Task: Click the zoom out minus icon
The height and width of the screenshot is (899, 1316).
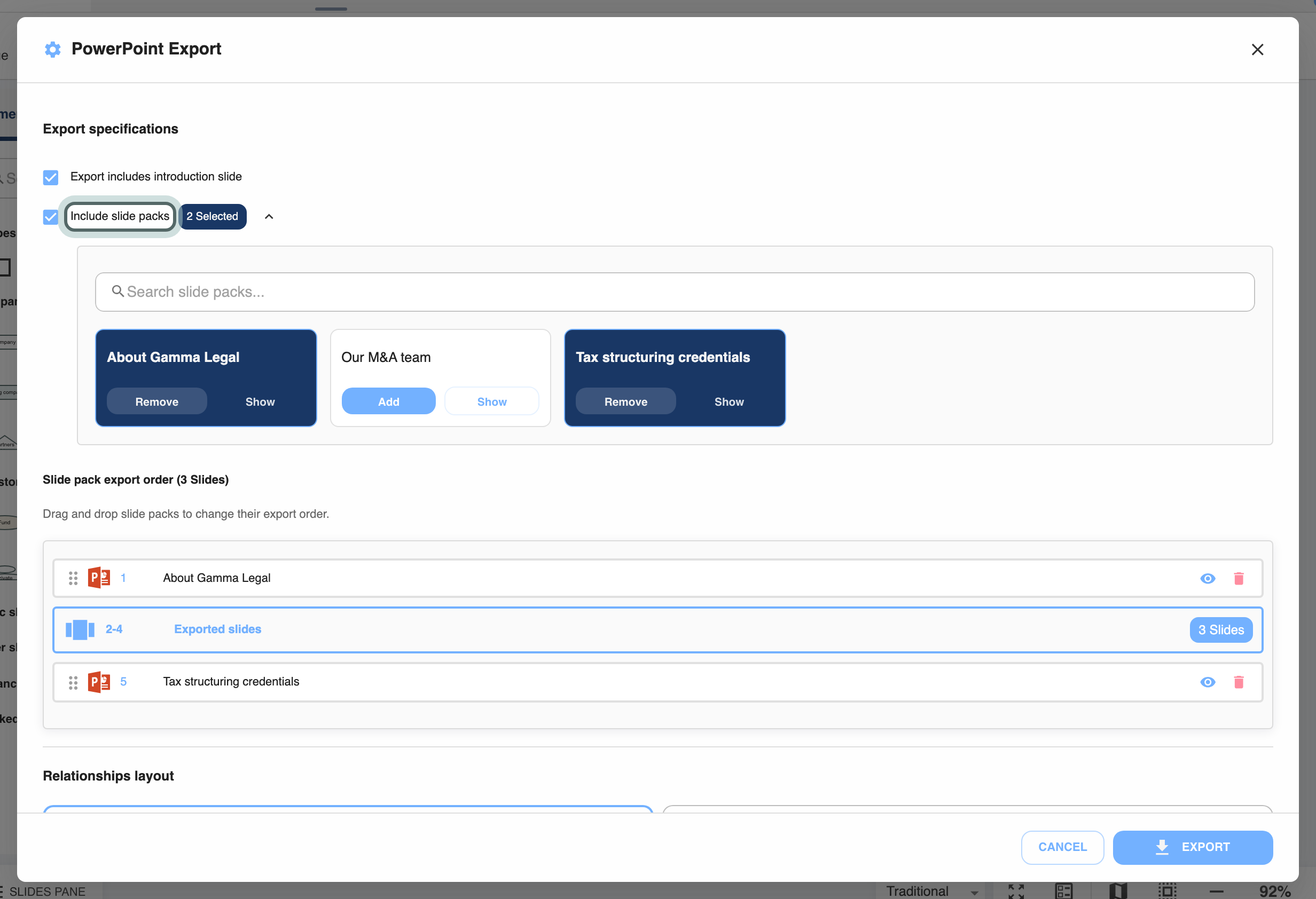Action: (x=1216, y=892)
